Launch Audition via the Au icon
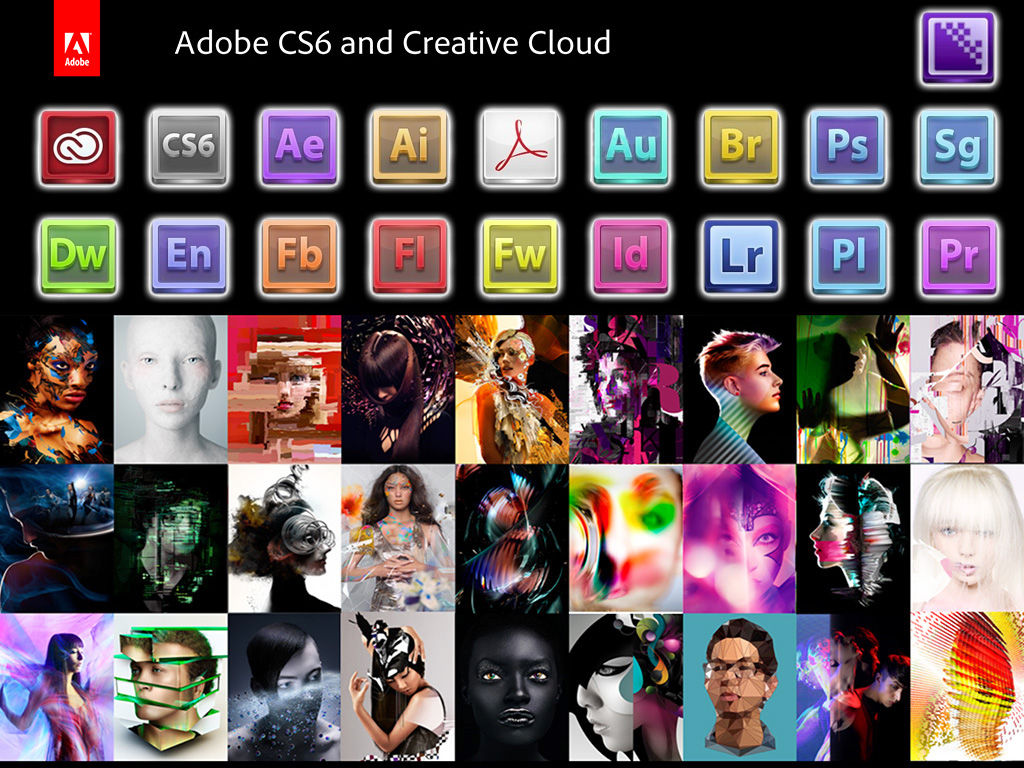Screen dimensions: 1024x768 point(630,147)
